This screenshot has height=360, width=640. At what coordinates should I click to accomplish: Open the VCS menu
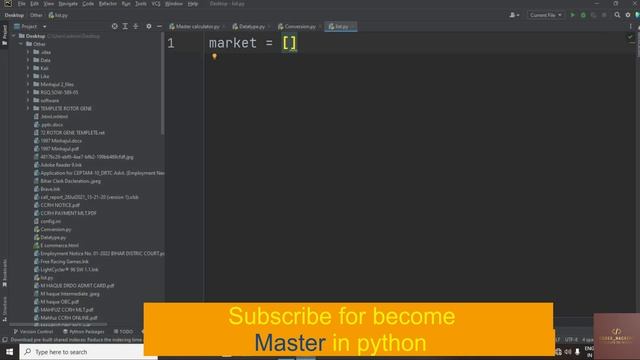156,4
